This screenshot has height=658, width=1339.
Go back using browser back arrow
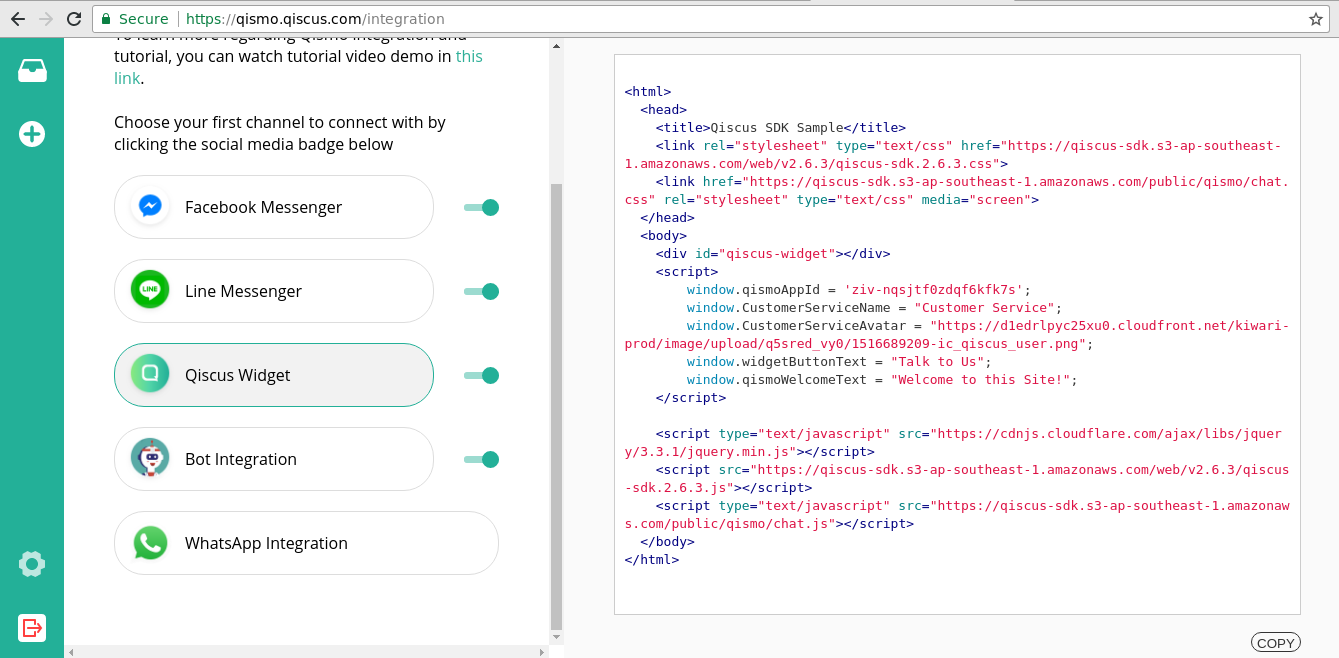[17, 19]
